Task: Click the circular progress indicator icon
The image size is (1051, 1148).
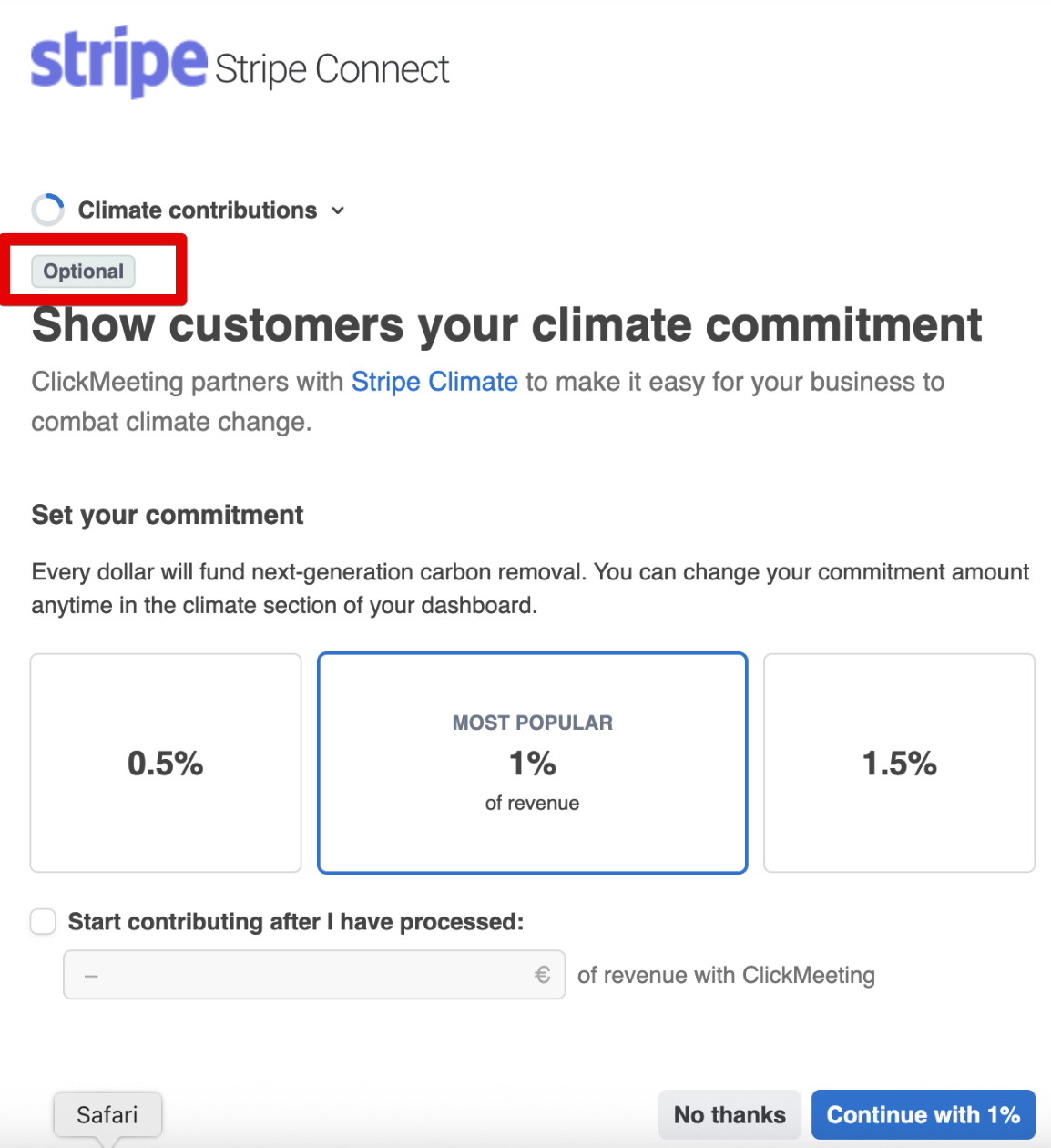Action: pyautogui.click(x=47, y=210)
